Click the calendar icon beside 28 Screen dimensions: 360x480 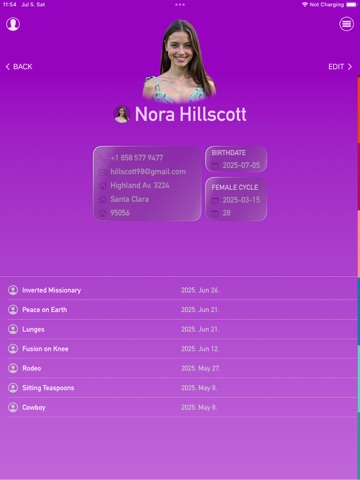pyautogui.click(x=215, y=213)
